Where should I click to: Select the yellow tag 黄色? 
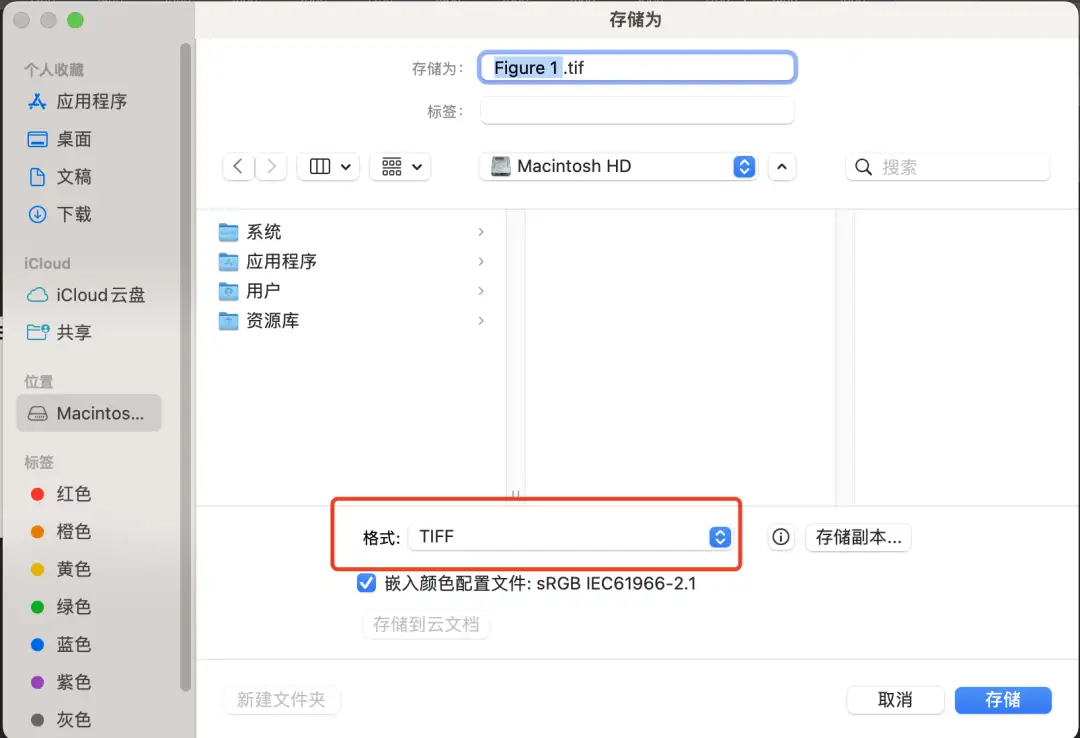61,569
